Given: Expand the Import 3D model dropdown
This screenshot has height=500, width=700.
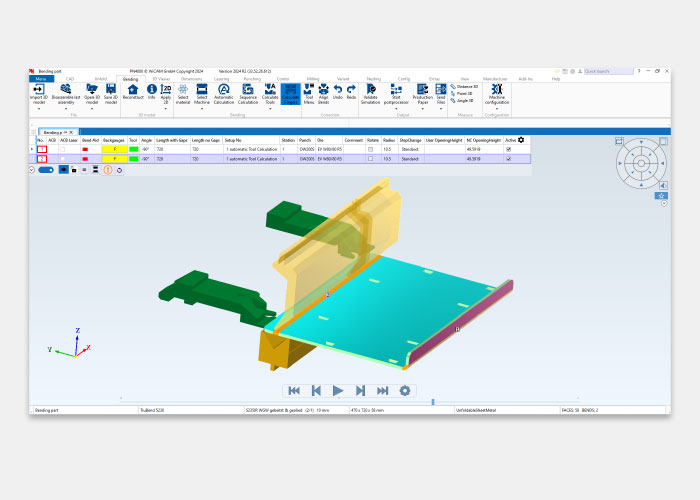Looking at the screenshot, I should coord(38,109).
